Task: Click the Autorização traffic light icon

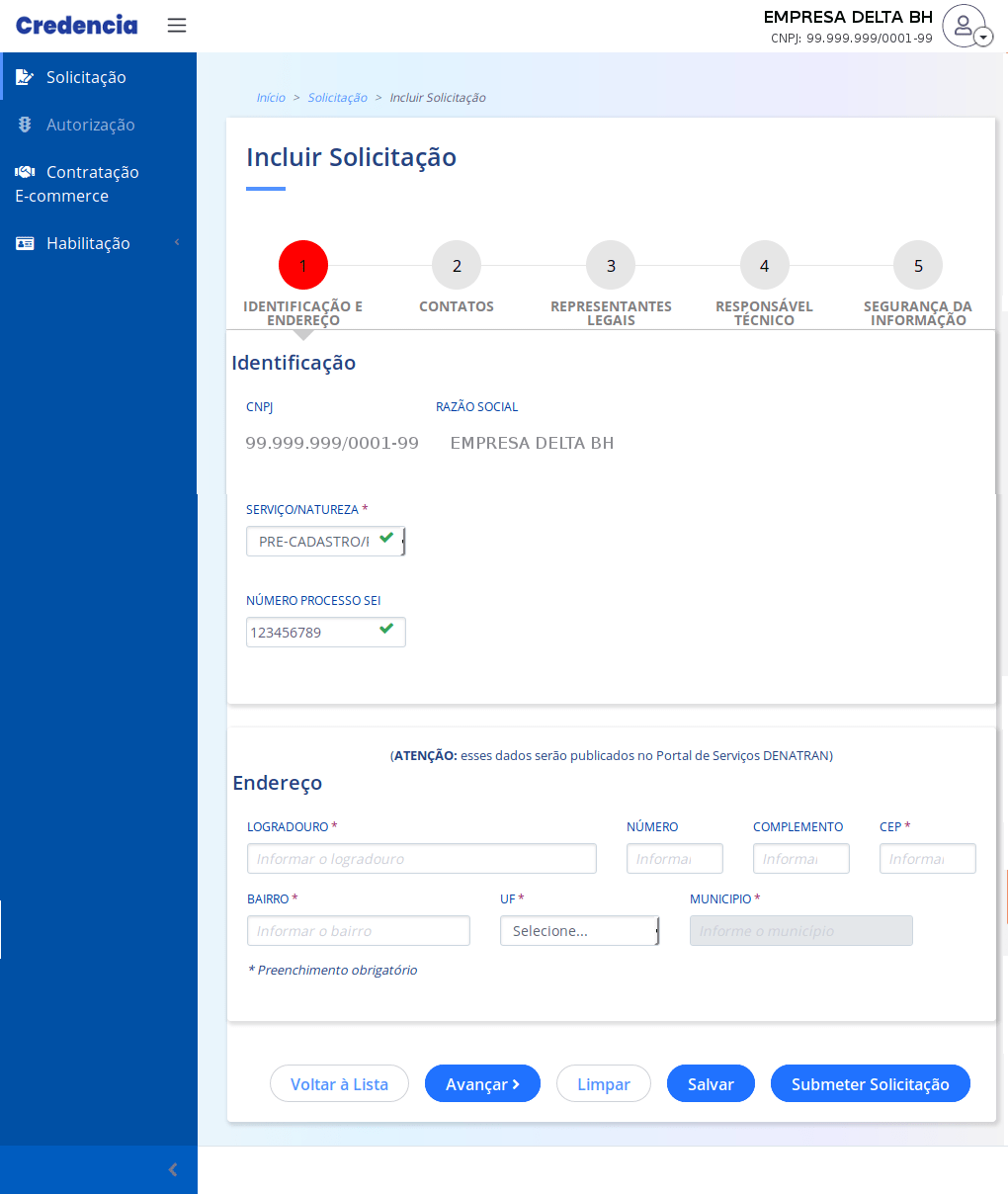Action: click(x=25, y=125)
